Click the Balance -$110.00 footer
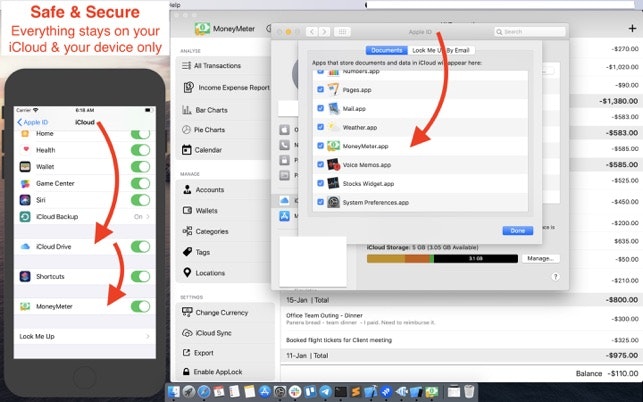Image resolution: width=643 pixels, height=402 pixels. [x=609, y=374]
